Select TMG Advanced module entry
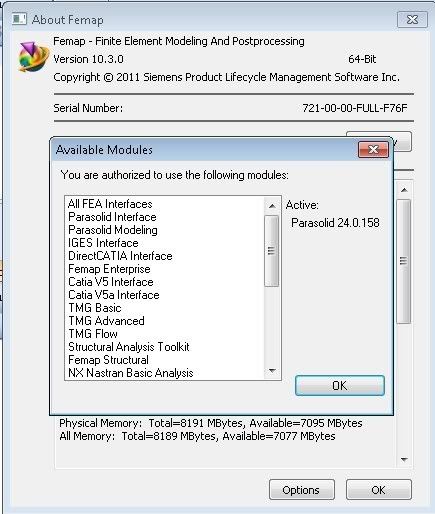Screen dimensions: 435x514 click(106, 321)
